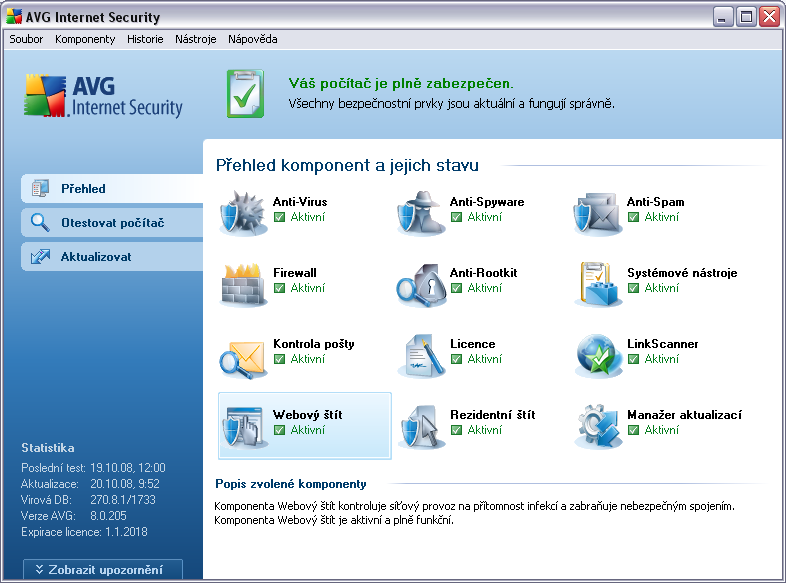Open the Komponenty menu
The height and width of the screenshot is (583, 786).
pyautogui.click(x=85, y=39)
